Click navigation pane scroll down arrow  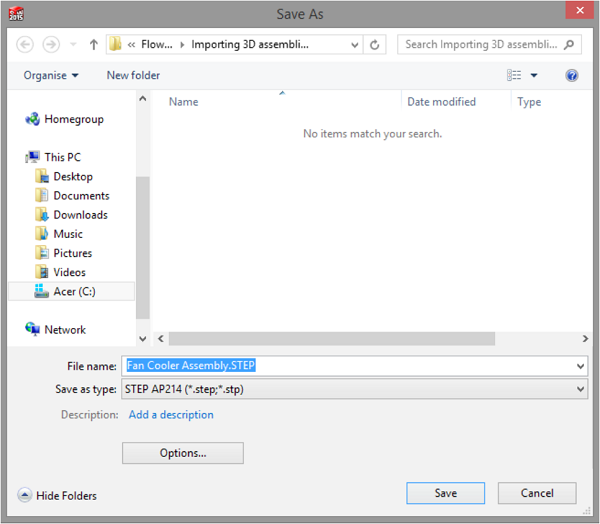(143, 339)
